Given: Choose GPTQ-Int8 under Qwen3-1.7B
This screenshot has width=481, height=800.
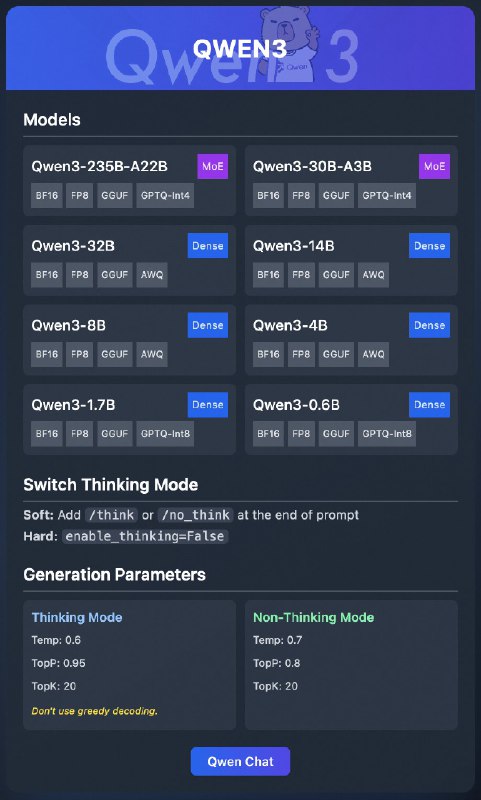Looking at the screenshot, I should (165, 434).
